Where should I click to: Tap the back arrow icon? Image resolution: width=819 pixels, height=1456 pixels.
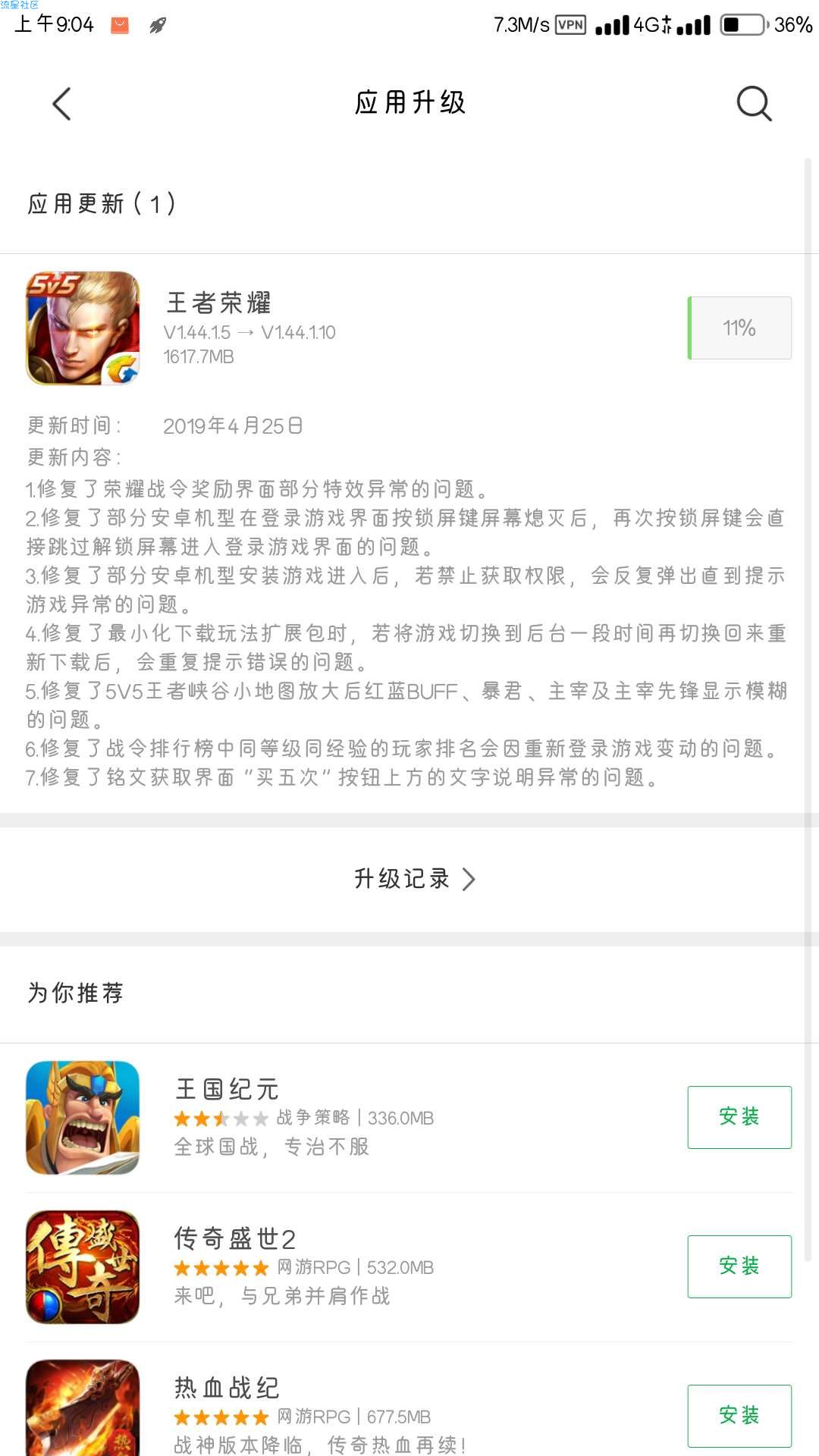point(61,103)
